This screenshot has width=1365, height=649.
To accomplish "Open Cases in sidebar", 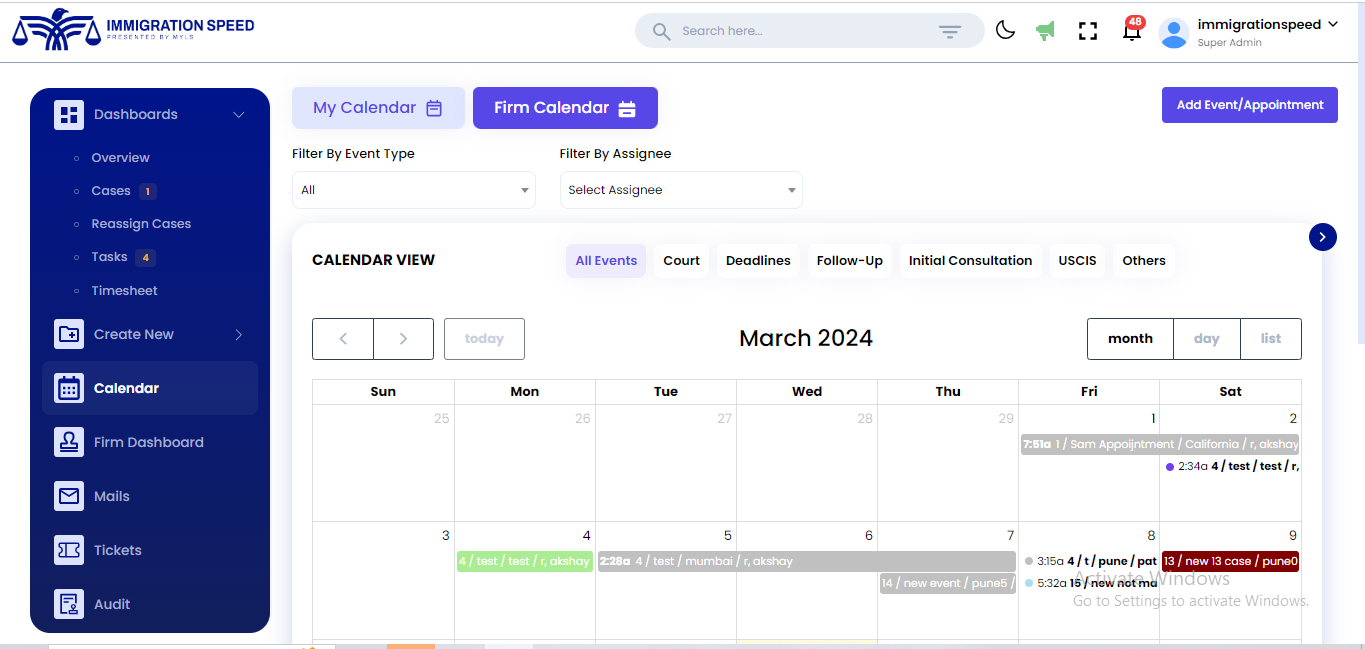I will 111,191.
